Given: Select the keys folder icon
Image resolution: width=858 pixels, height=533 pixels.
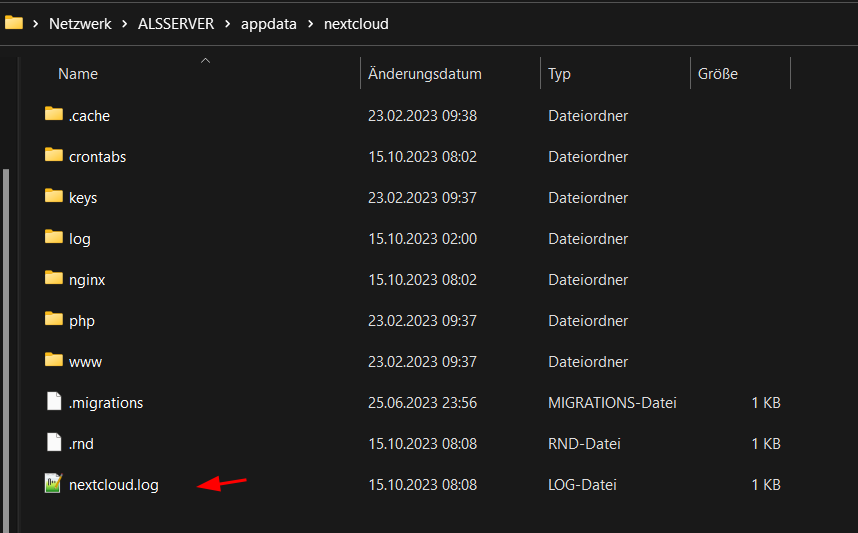Looking at the screenshot, I should tap(54, 196).
